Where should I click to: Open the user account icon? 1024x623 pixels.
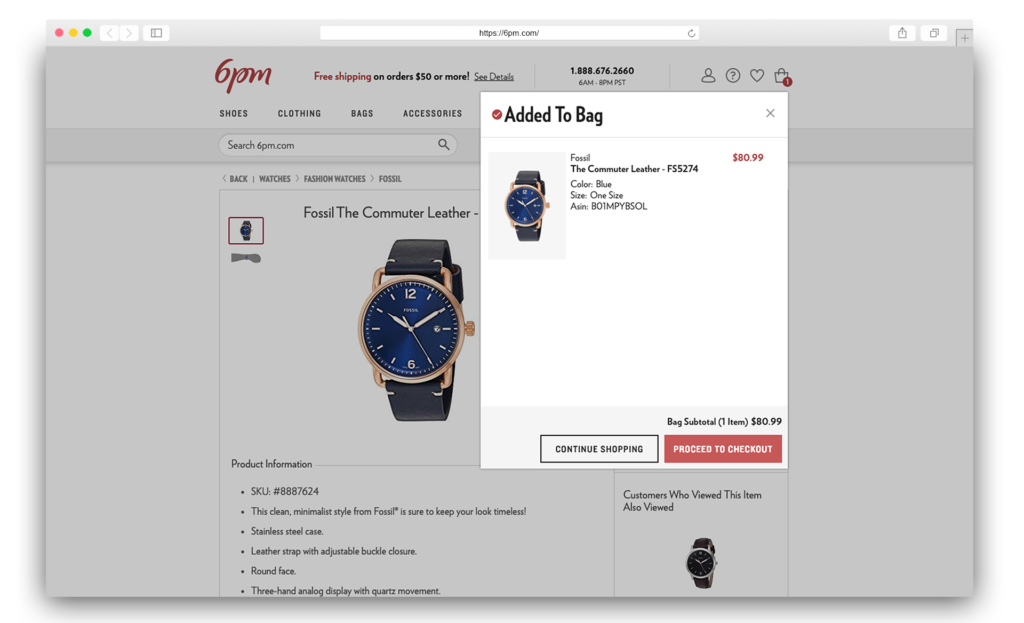708,76
